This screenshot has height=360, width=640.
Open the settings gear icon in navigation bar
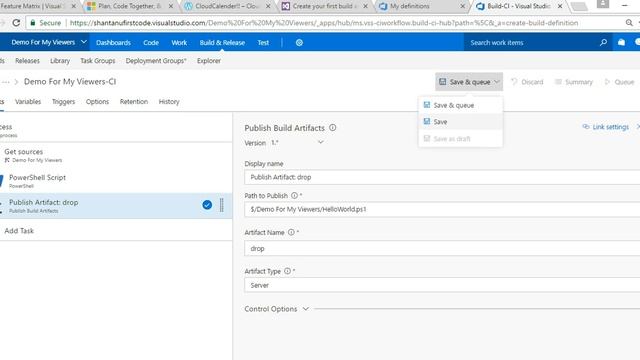299,42
